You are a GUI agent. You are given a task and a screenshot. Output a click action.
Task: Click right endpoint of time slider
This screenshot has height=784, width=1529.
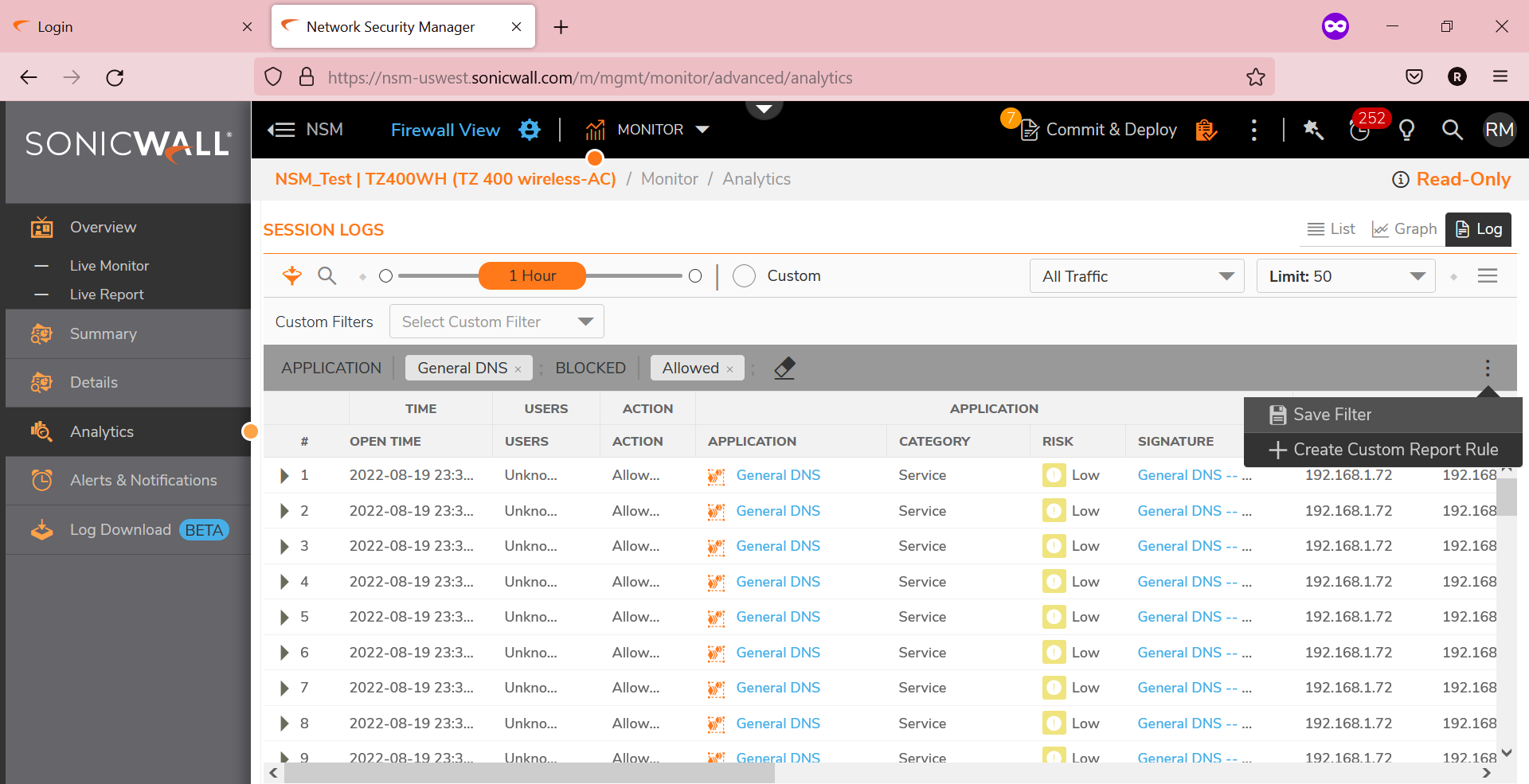695,276
